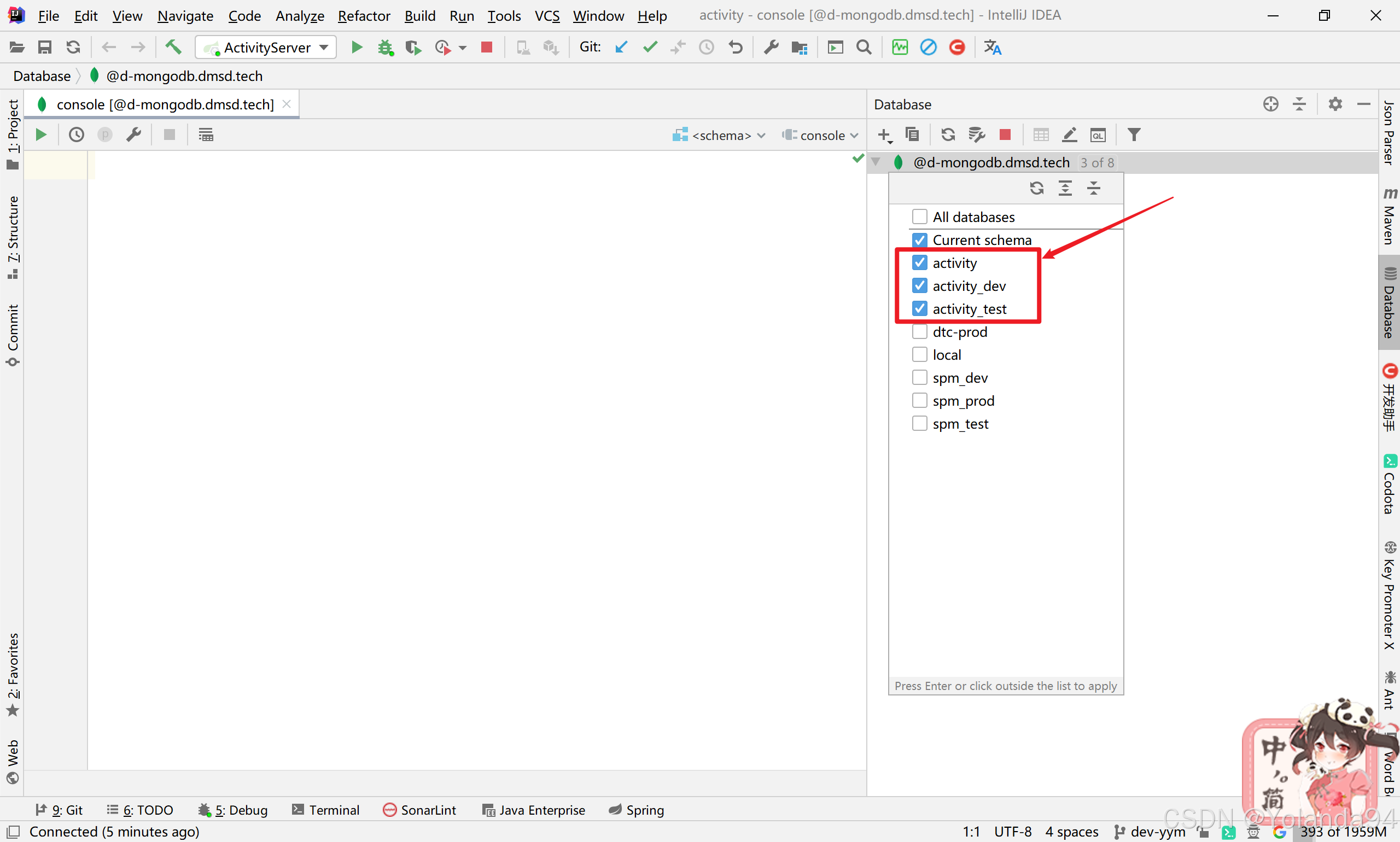Image resolution: width=1400 pixels, height=842 pixels.
Task: Click the Debug ActivityServer bug icon
Action: [x=386, y=48]
